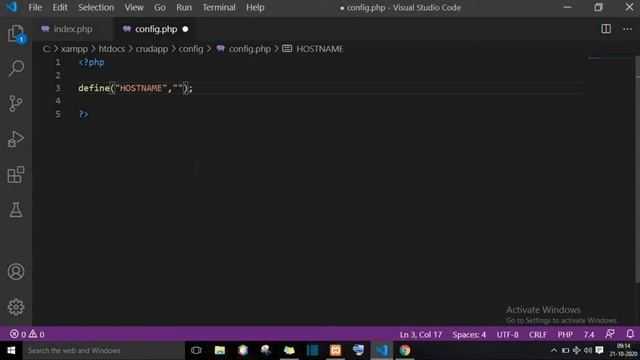
Task: Click the VS Code logo icon
Action: (11, 7)
